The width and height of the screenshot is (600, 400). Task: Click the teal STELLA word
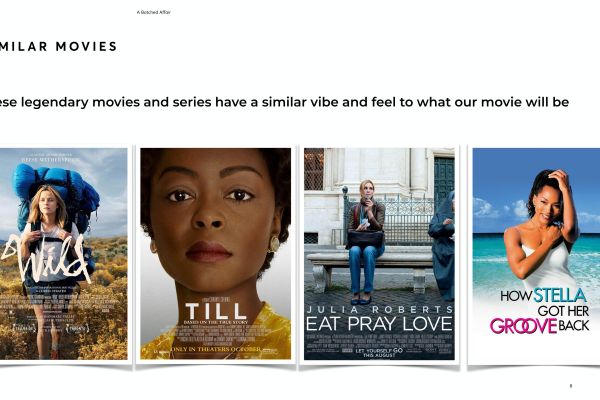(x=560, y=295)
